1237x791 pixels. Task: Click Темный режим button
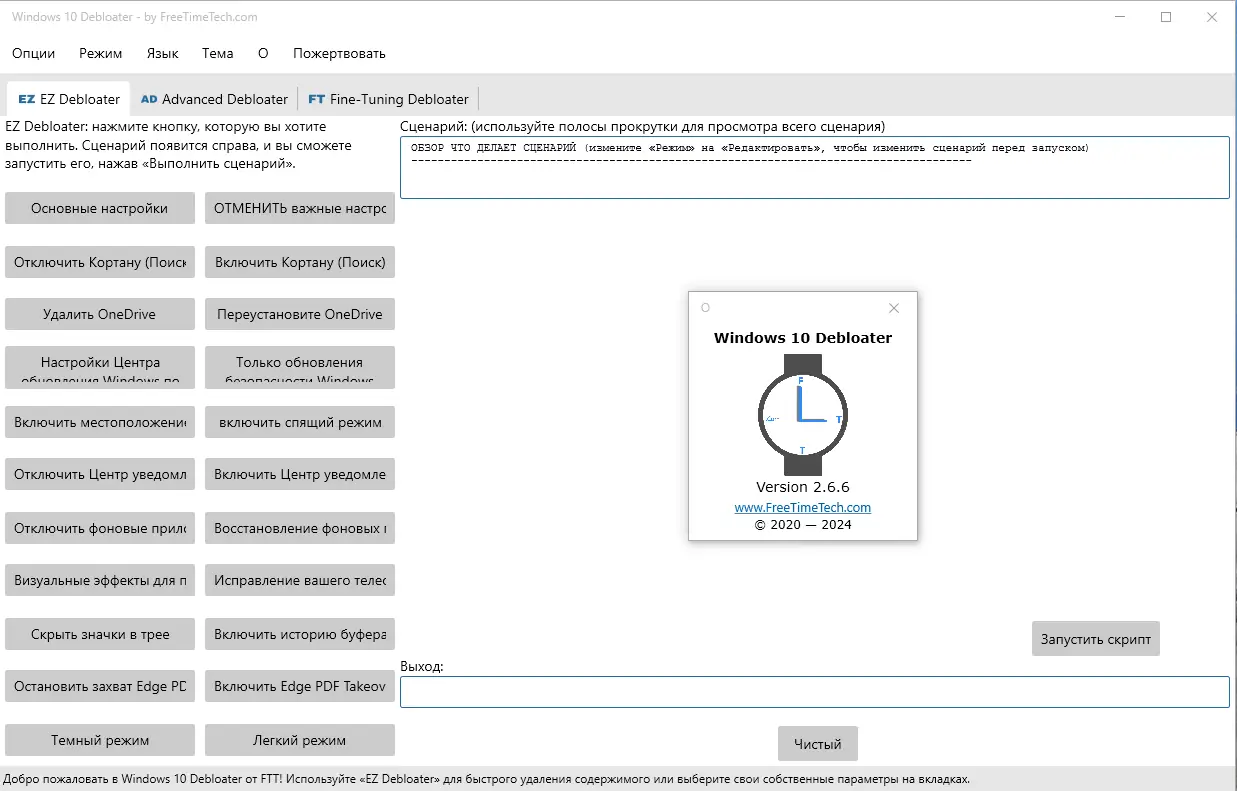[x=99, y=740]
